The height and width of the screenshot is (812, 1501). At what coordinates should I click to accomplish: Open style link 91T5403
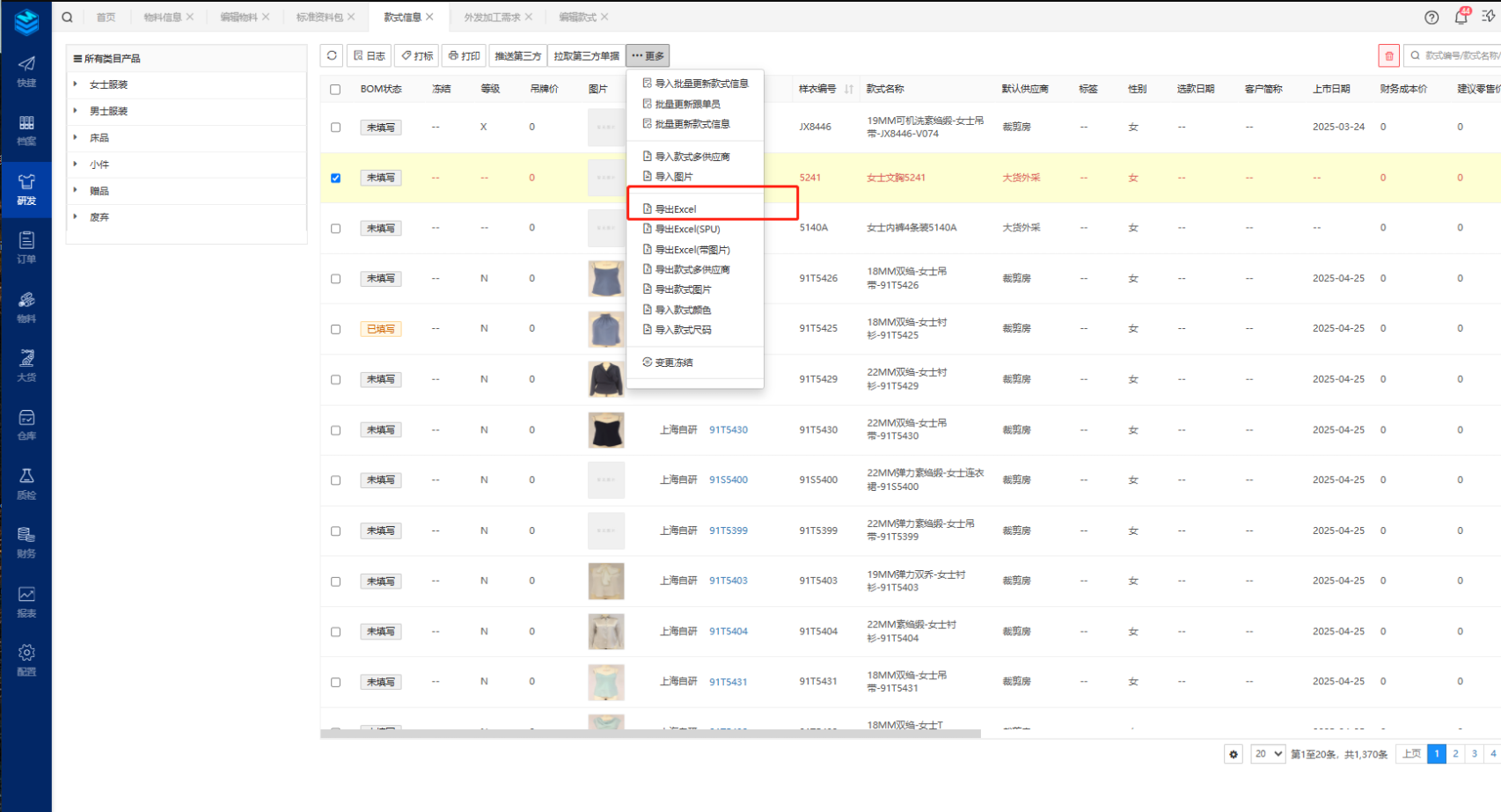click(729, 581)
